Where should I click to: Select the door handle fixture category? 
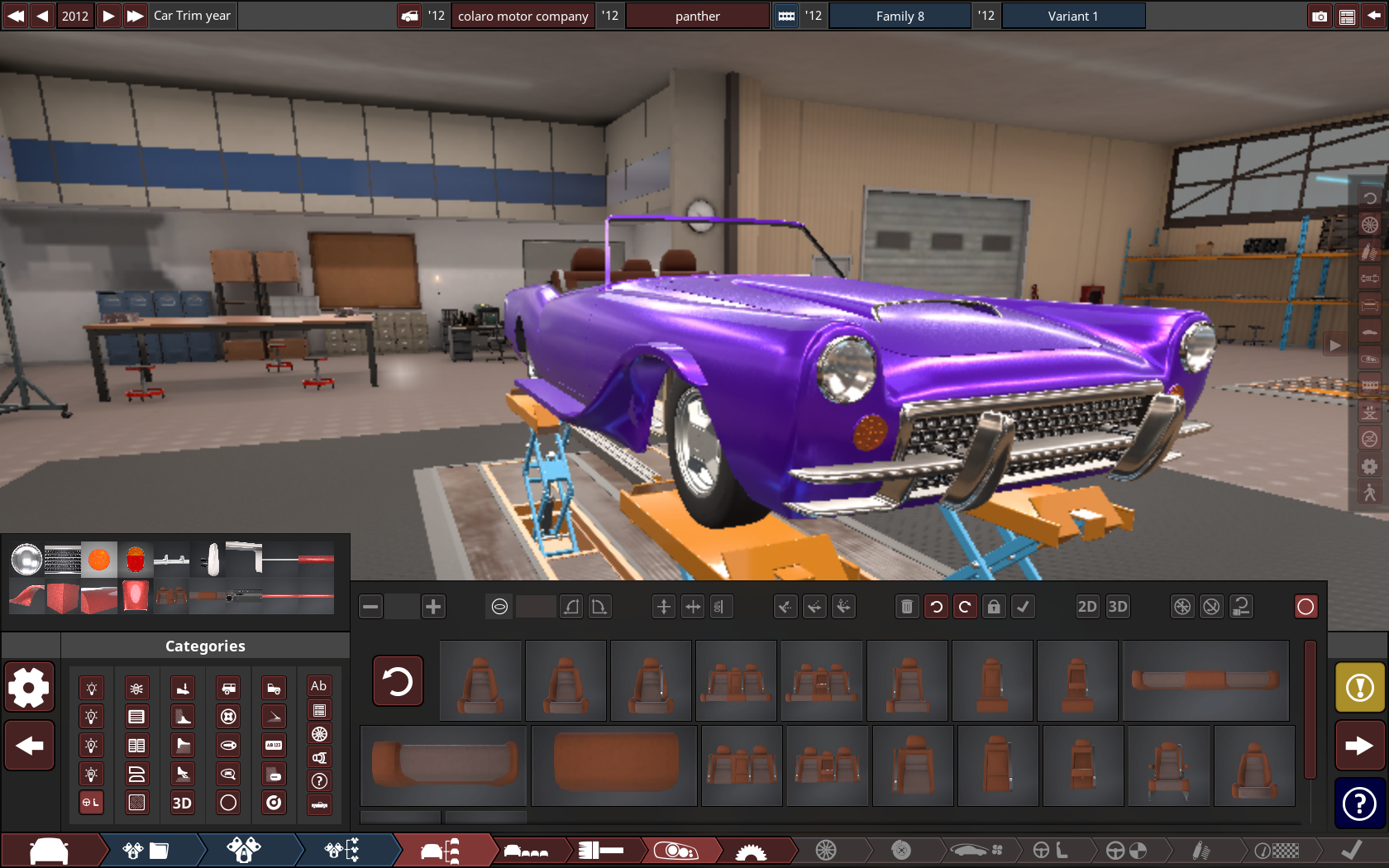(x=228, y=746)
